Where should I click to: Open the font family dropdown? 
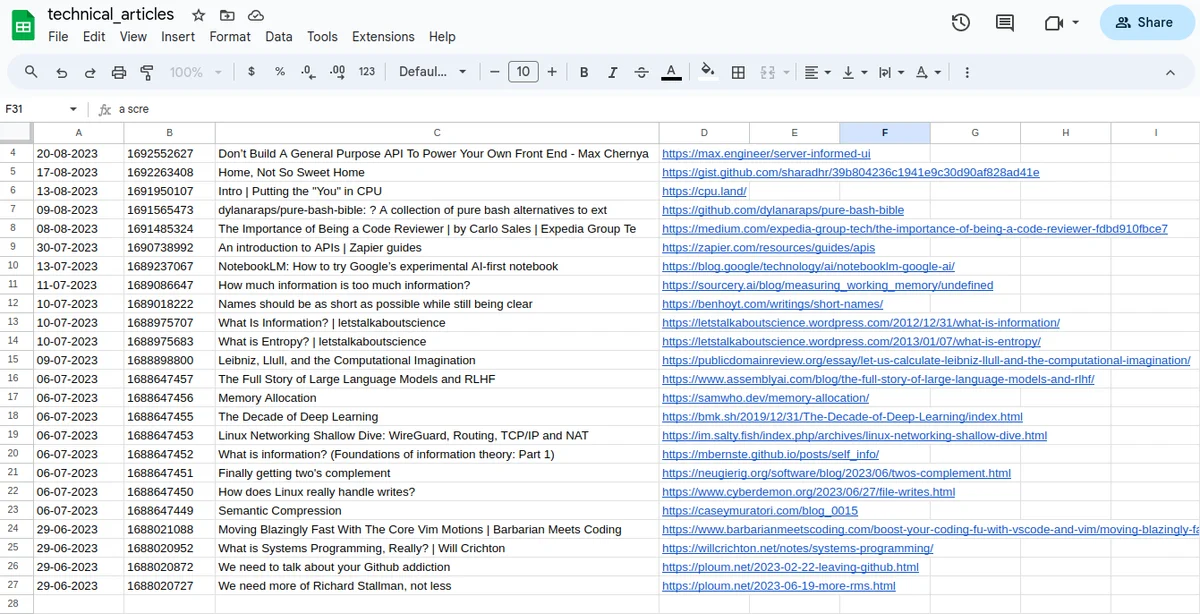pos(433,72)
